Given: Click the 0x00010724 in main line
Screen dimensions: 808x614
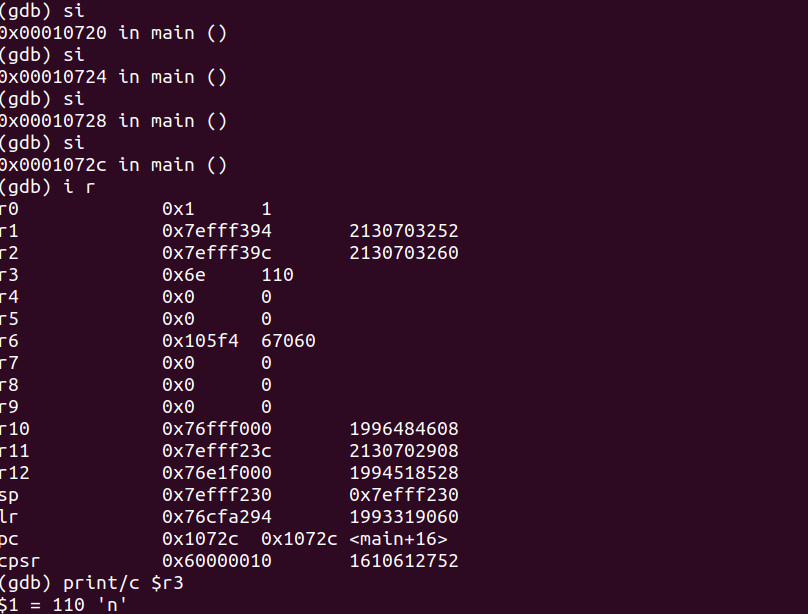Looking at the screenshot, I should (x=113, y=77).
